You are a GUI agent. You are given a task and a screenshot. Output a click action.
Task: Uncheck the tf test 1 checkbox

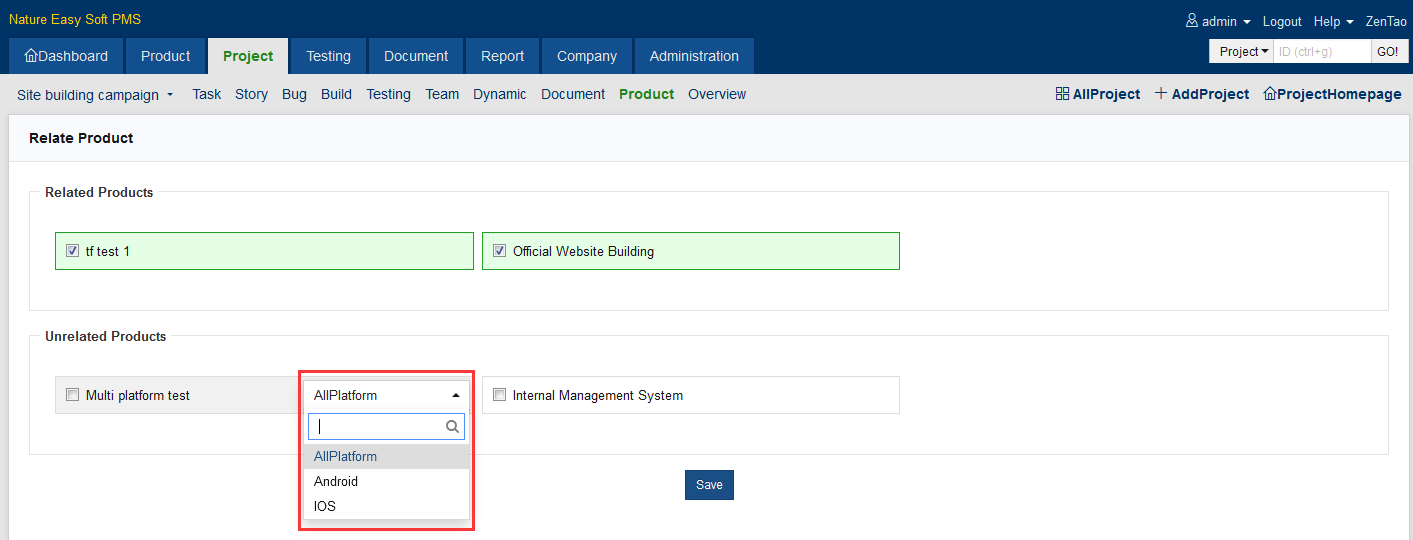pos(72,251)
